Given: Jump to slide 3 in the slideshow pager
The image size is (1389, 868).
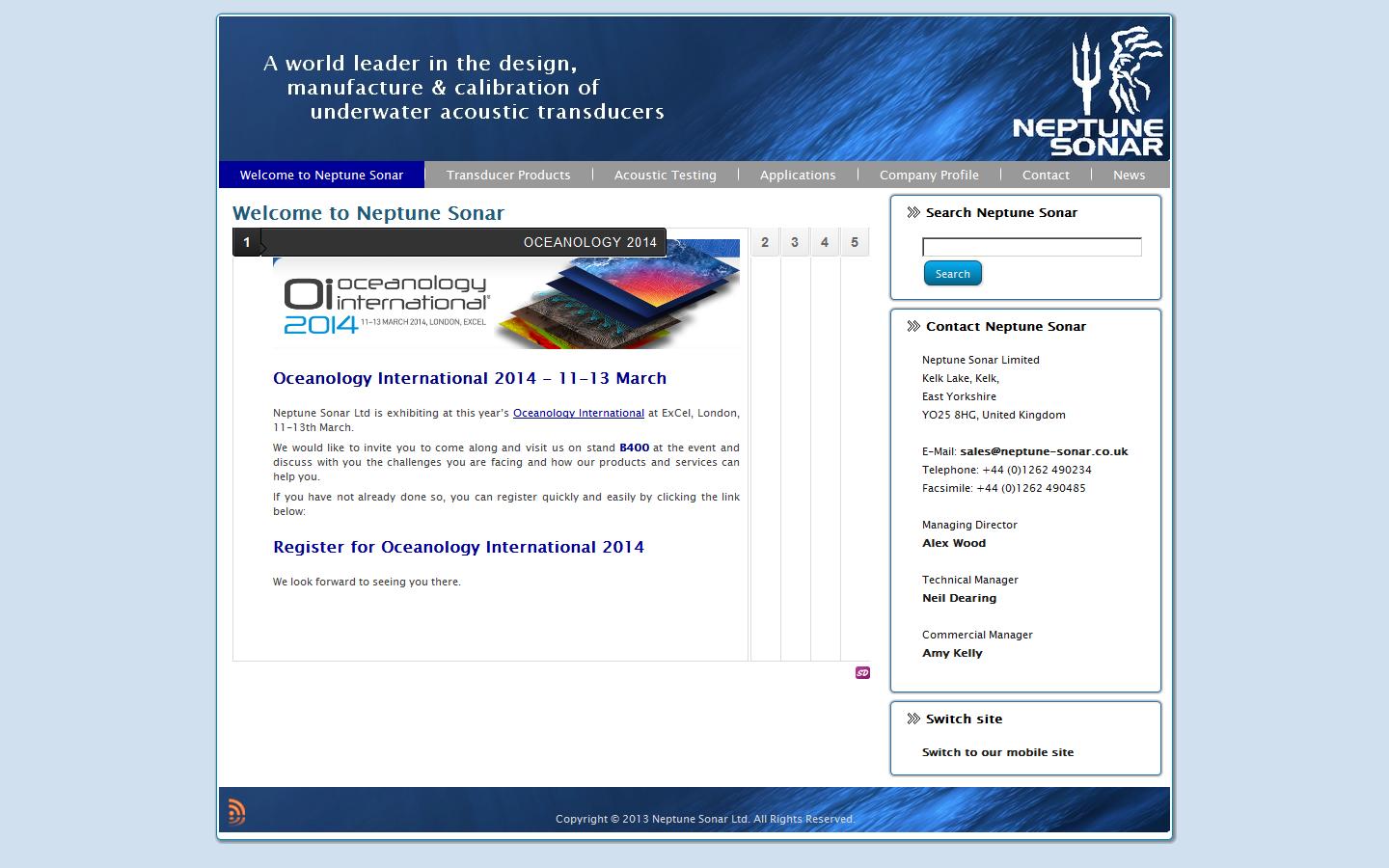Looking at the screenshot, I should [794, 242].
